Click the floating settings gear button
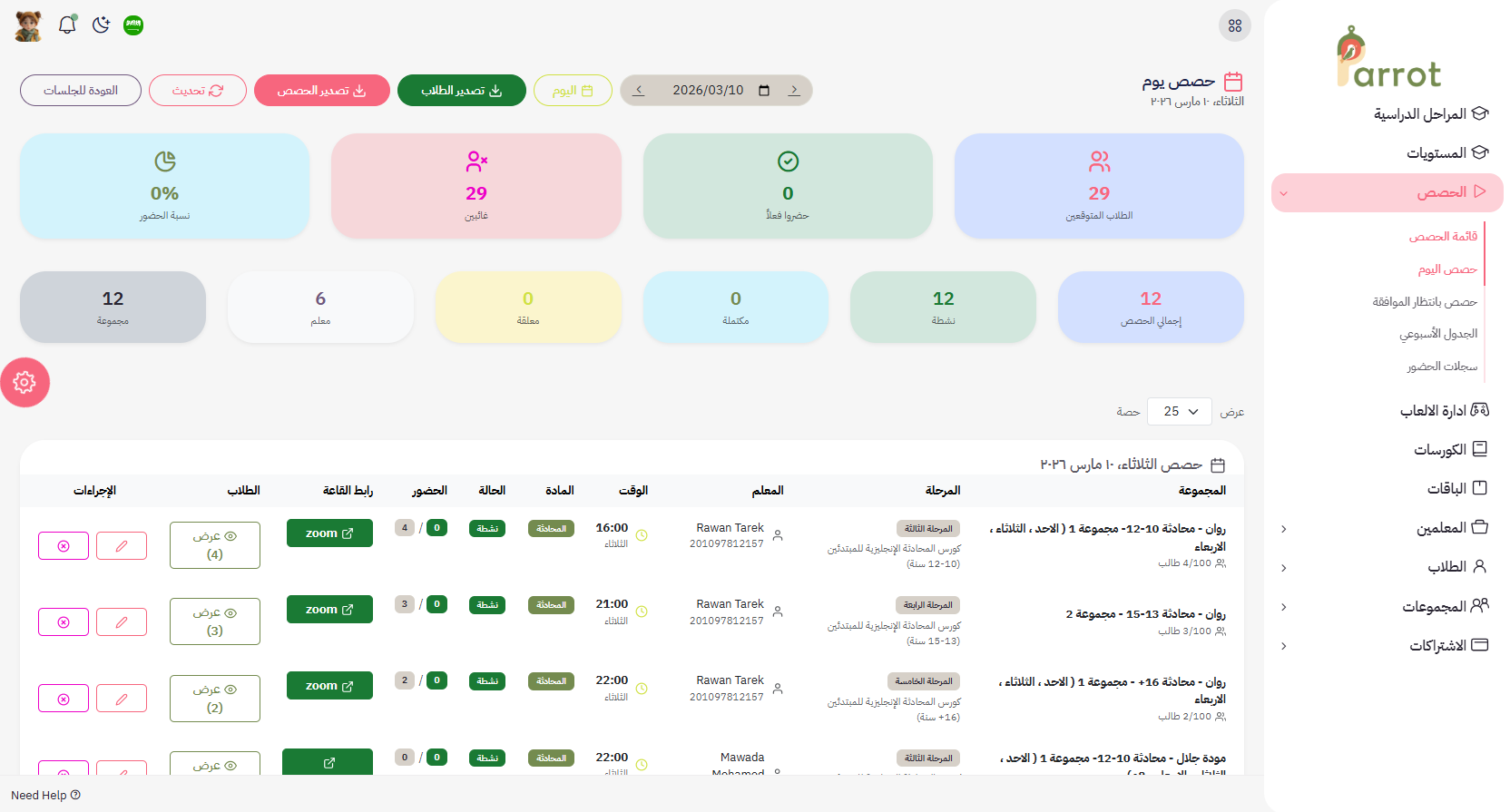The image size is (1510, 812). 25,382
